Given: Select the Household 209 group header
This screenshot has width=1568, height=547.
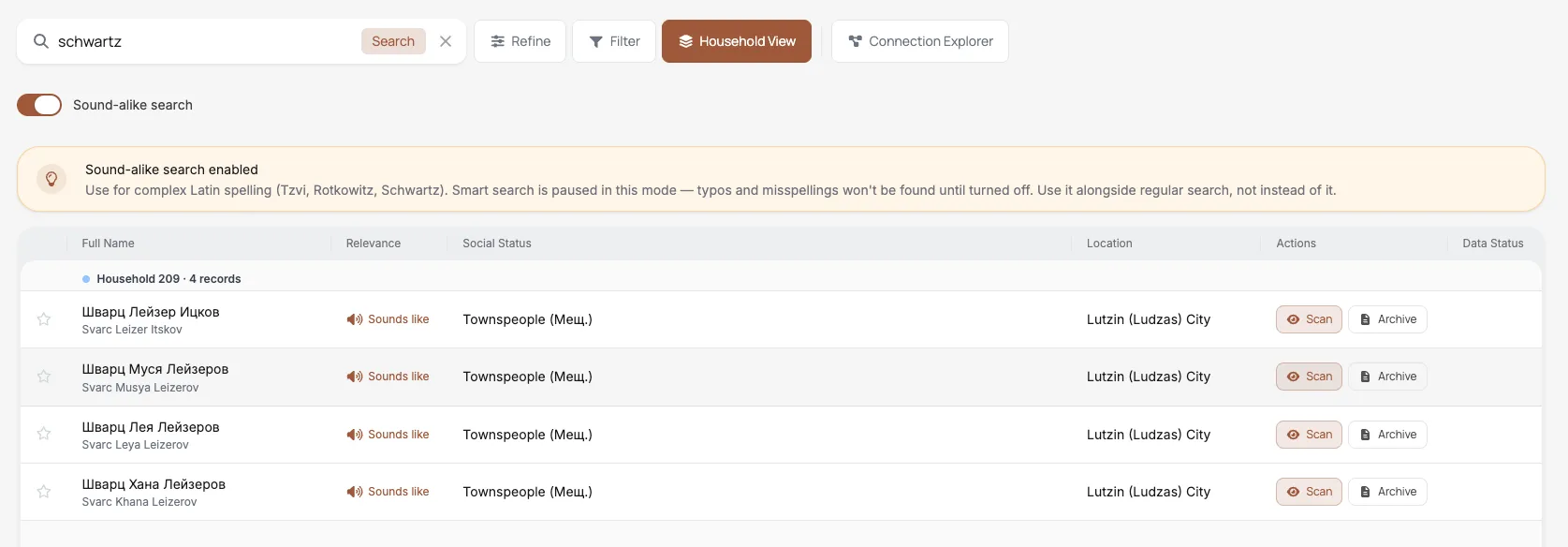Looking at the screenshot, I should (x=781, y=279).
